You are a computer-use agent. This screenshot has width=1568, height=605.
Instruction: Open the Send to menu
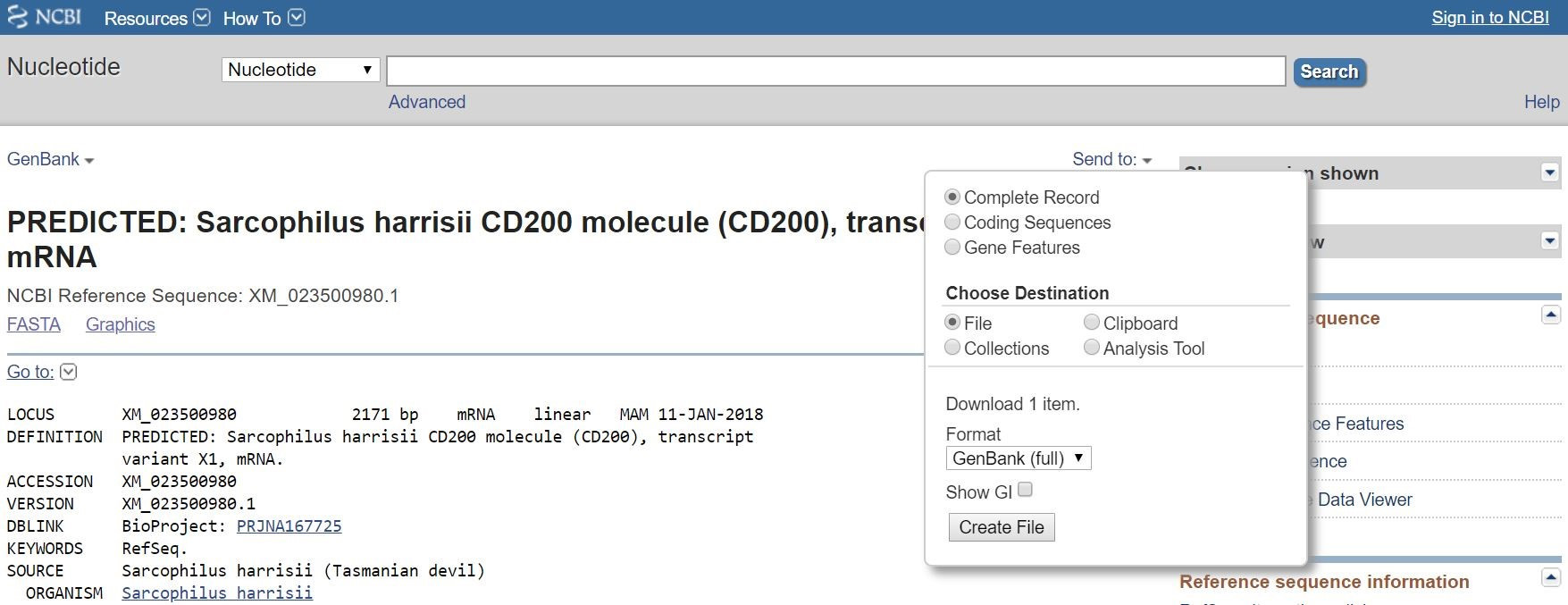point(1112,159)
